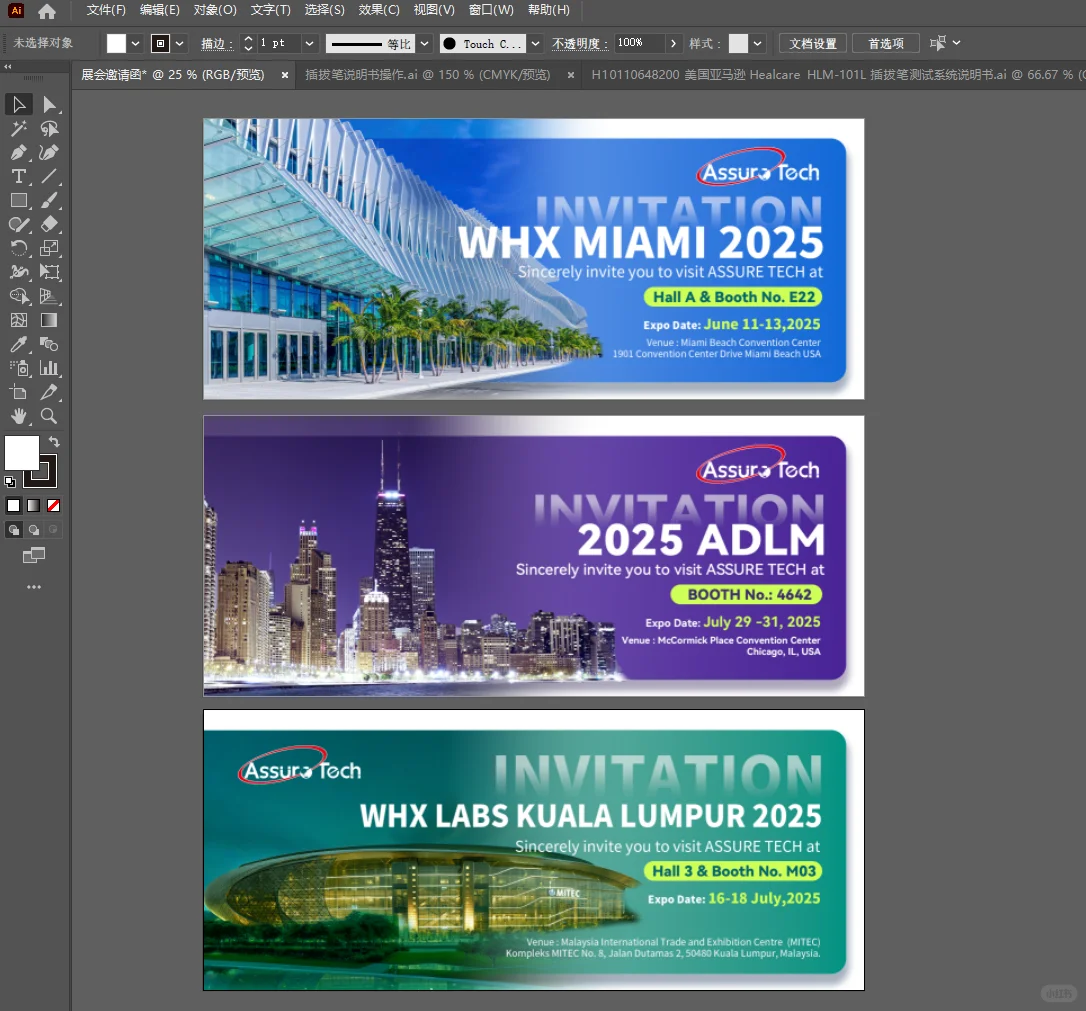Expand the stroke weight 1 pt dropdown

pos(310,44)
